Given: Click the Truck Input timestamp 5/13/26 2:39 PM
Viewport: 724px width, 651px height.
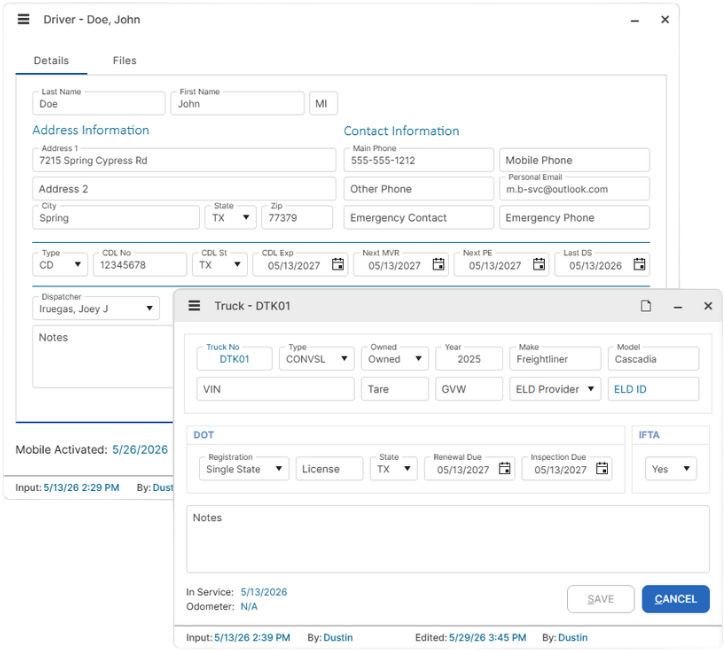Looking at the screenshot, I should pyautogui.click(x=252, y=638).
